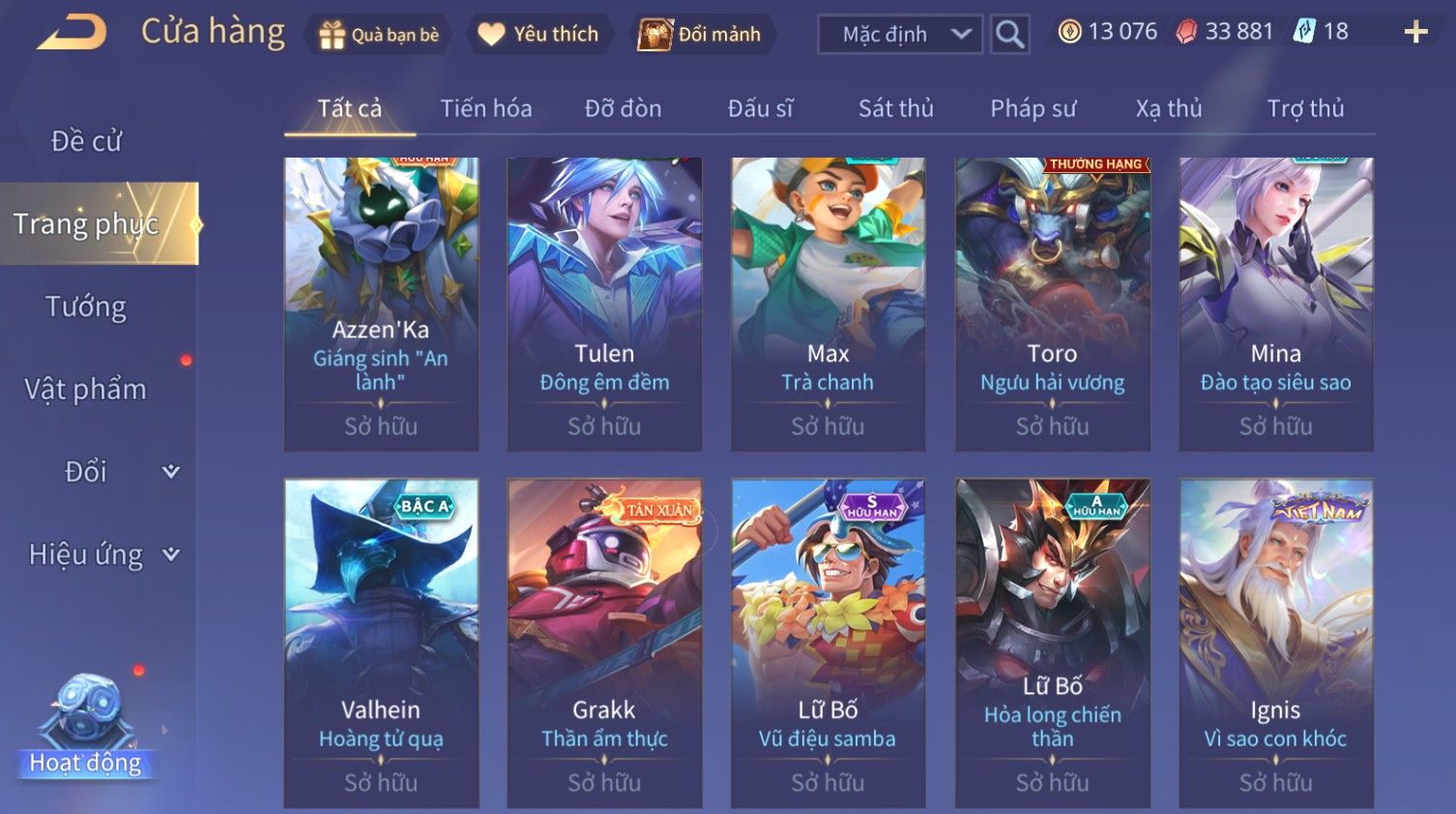1456x814 pixels.
Task: Go to Tướng in the sidebar
Action: click(86, 307)
